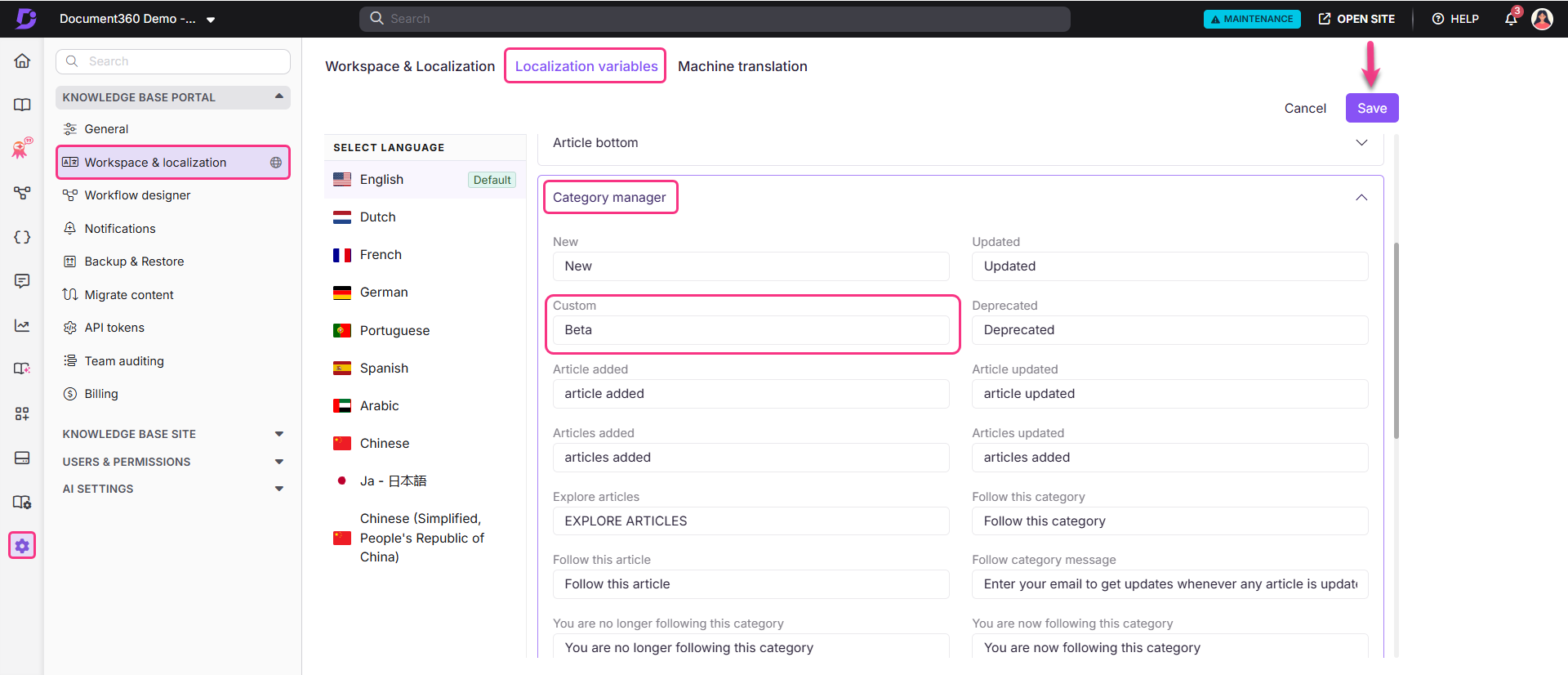
Task: Click the Maintenance badge
Action: pyautogui.click(x=1252, y=19)
